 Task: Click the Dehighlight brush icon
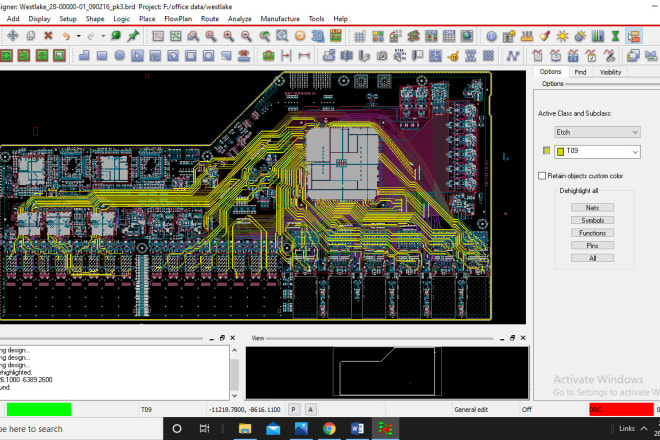click(545, 36)
